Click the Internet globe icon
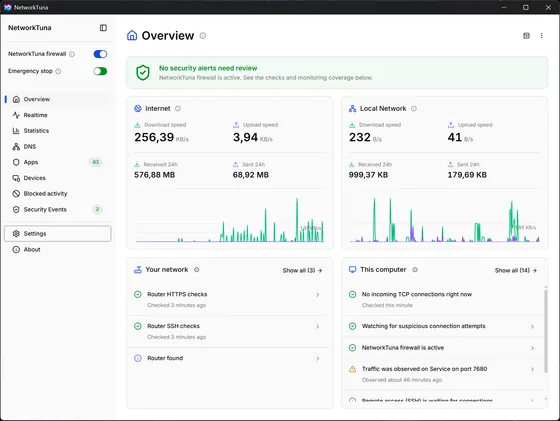 click(138, 109)
